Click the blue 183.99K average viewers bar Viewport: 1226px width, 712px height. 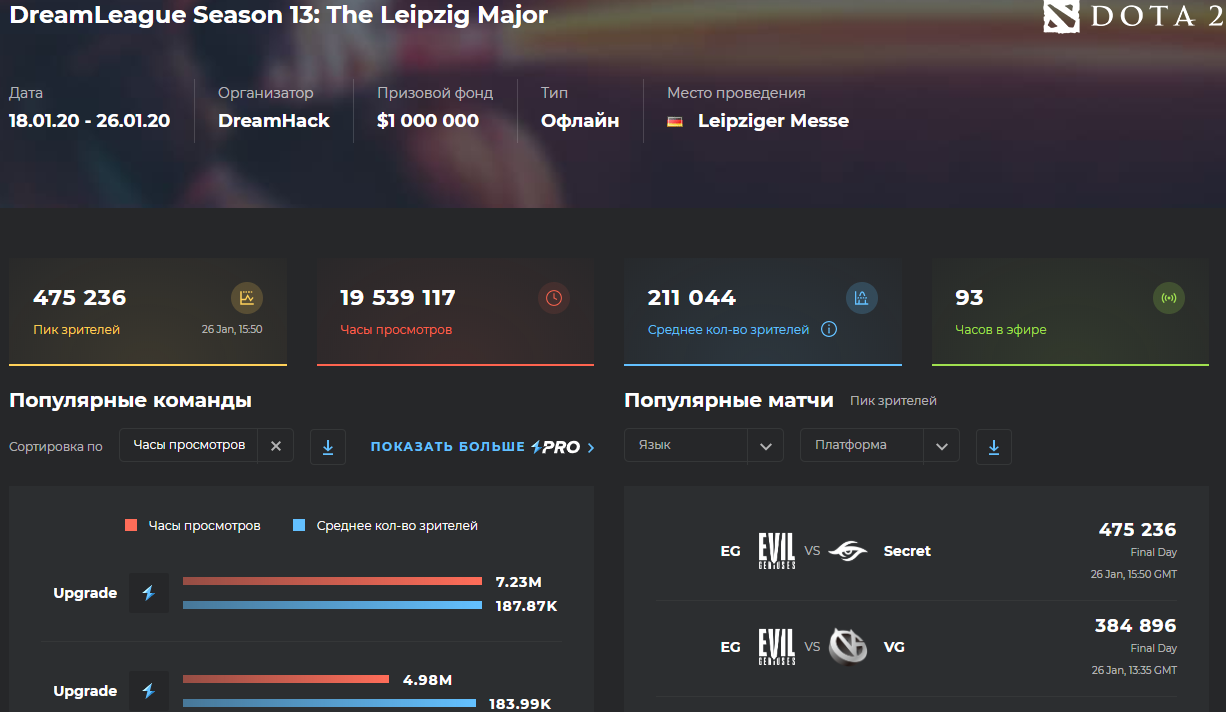tap(329, 703)
